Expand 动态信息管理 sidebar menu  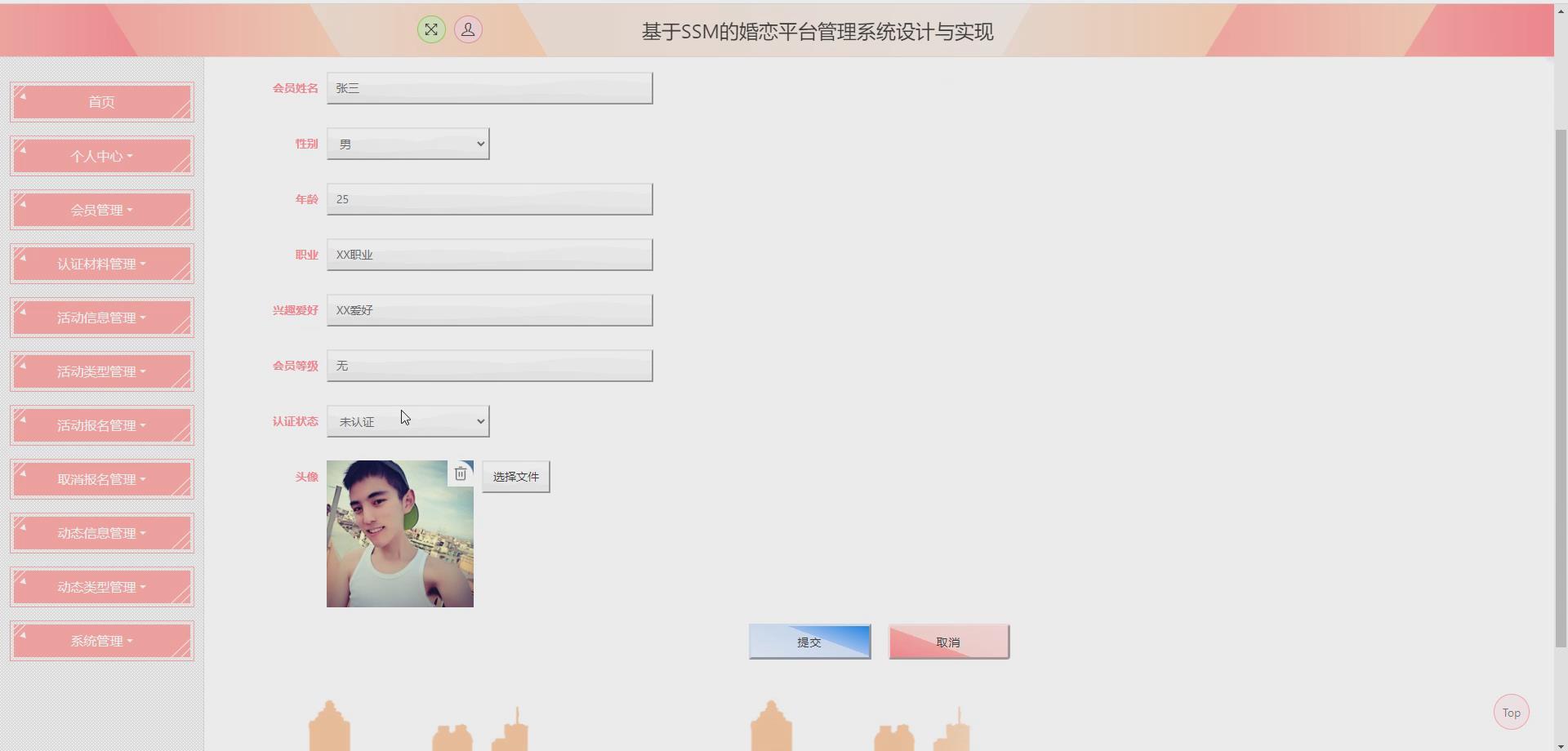(x=102, y=533)
